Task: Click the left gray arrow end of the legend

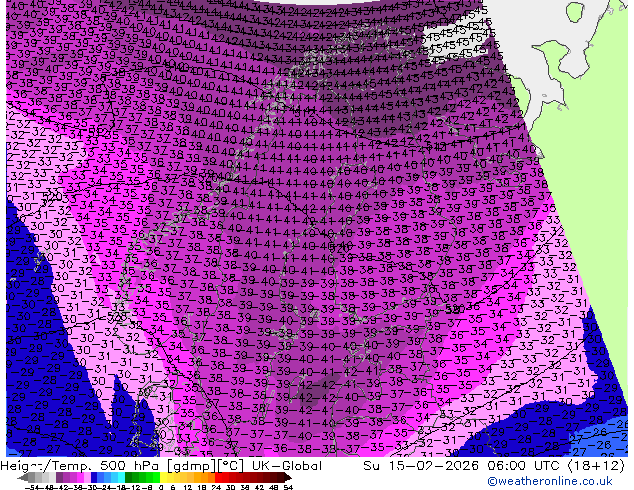Action: pyautogui.click(x=23, y=478)
